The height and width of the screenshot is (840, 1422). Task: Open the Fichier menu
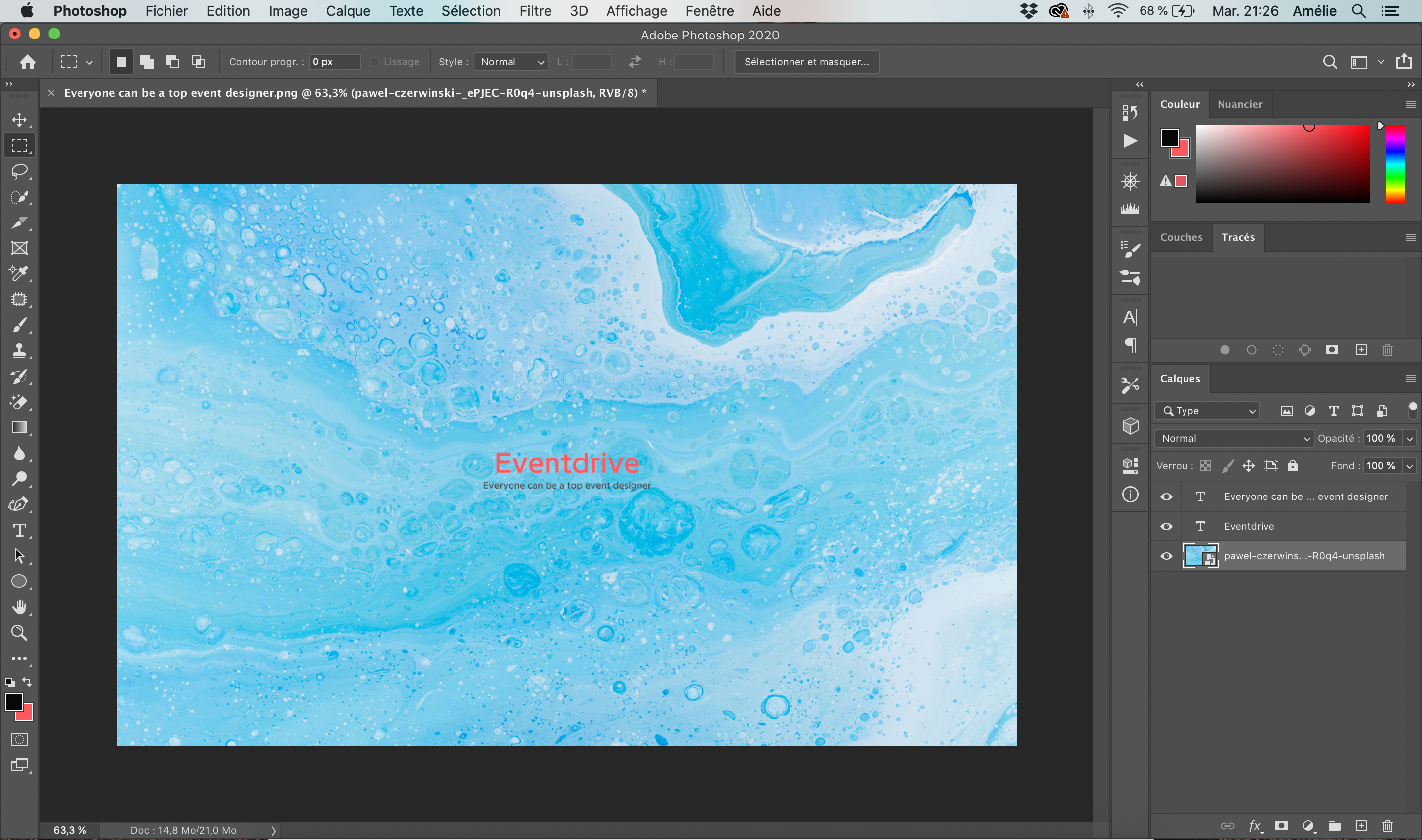click(x=166, y=11)
